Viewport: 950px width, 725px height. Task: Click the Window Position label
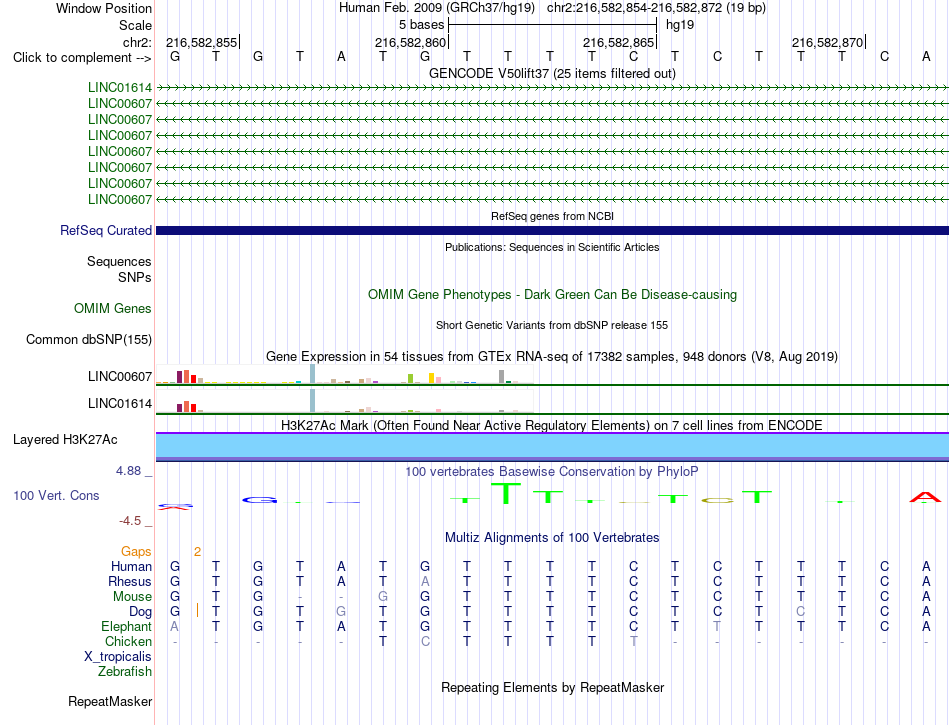point(104,8)
